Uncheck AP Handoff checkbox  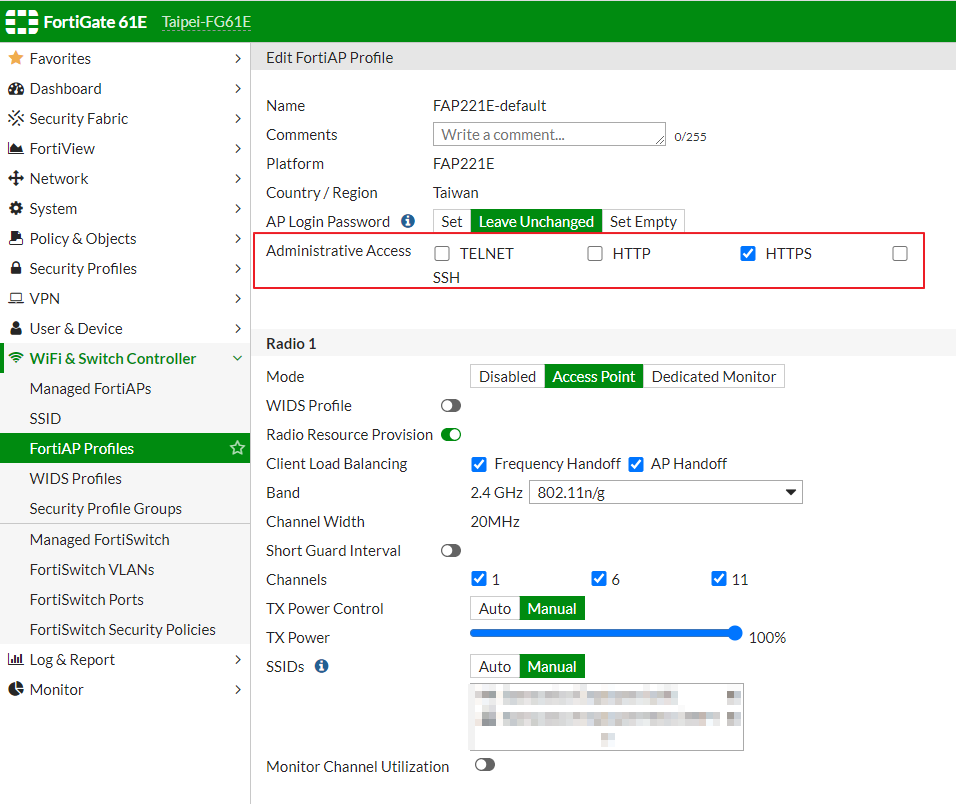[x=636, y=464]
